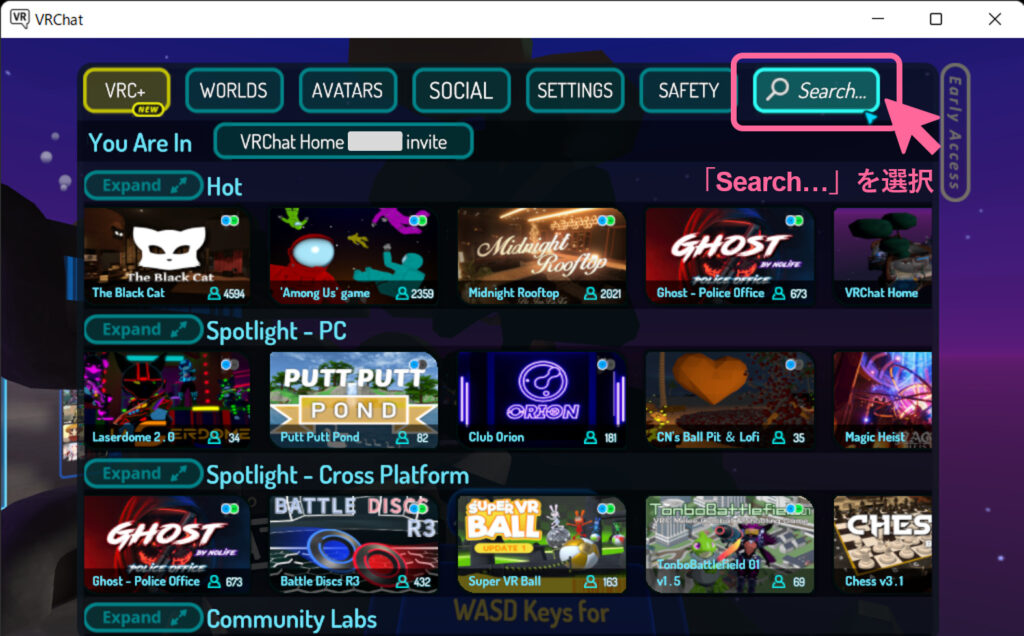This screenshot has height=636, width=1024.
Task: Click user count icon on 'Among Us' game
Action: [402, 293]
